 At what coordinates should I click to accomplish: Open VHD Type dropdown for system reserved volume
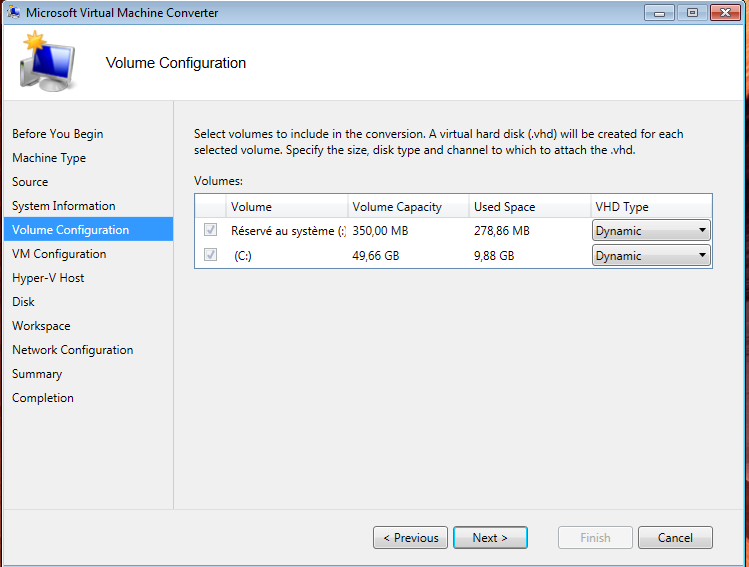651,230
